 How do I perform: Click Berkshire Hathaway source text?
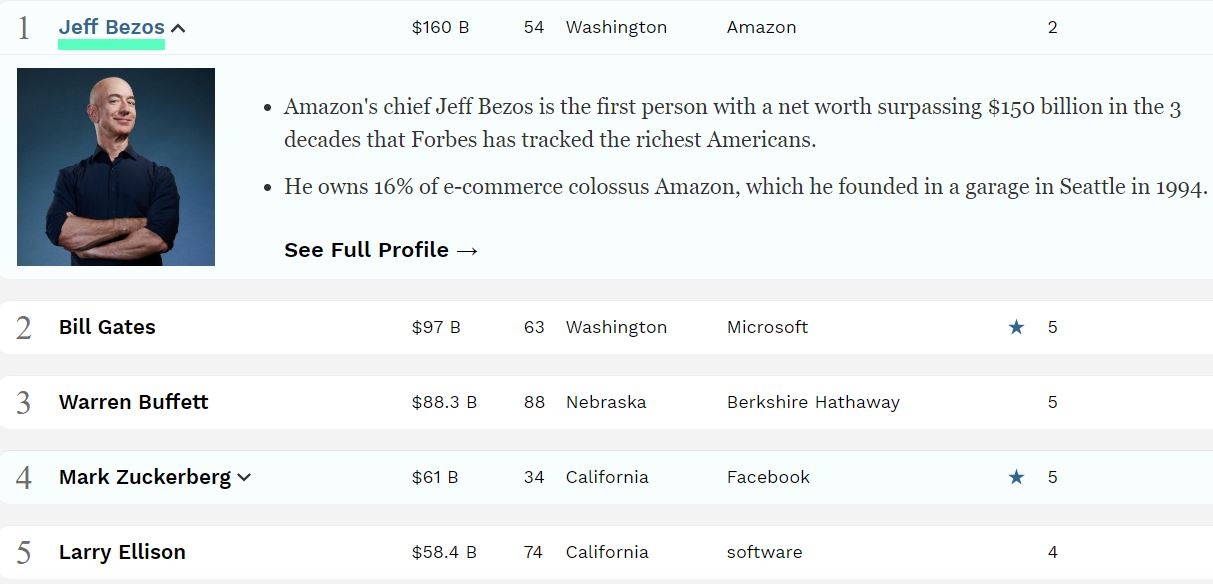[x=813, y=402]
